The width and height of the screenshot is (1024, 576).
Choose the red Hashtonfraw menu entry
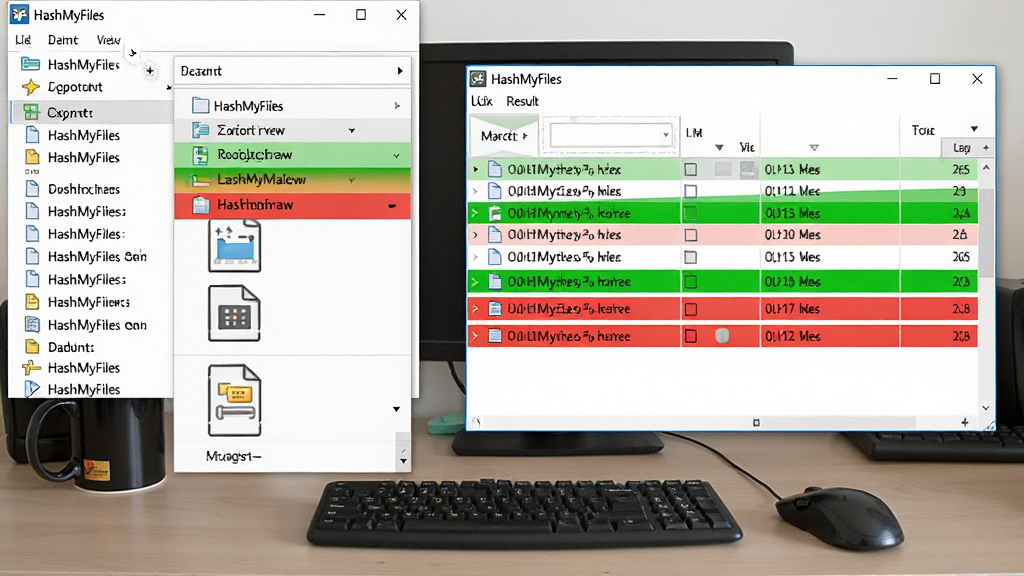(x=292, y=205)
